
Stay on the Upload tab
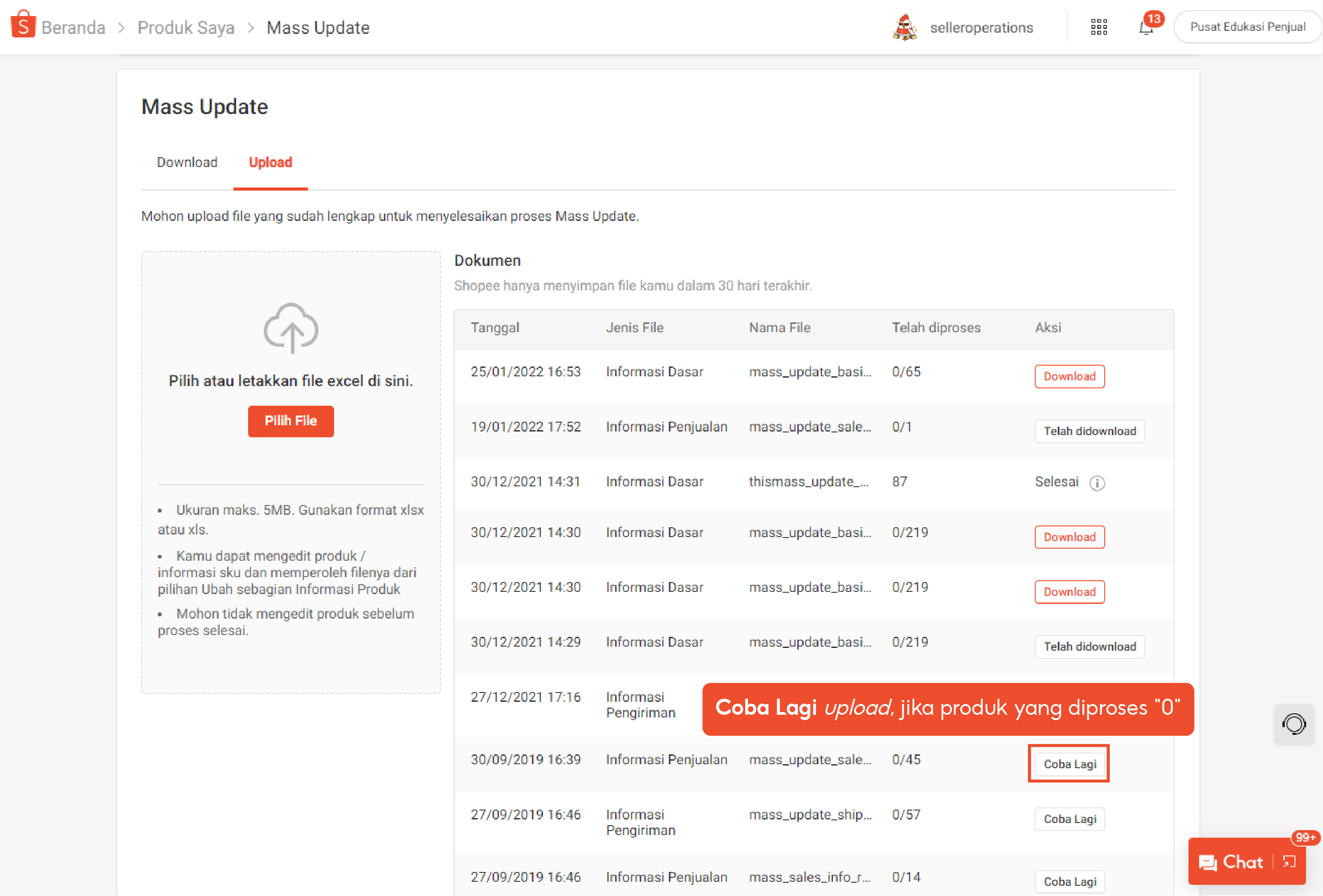[x=270, y=163]
